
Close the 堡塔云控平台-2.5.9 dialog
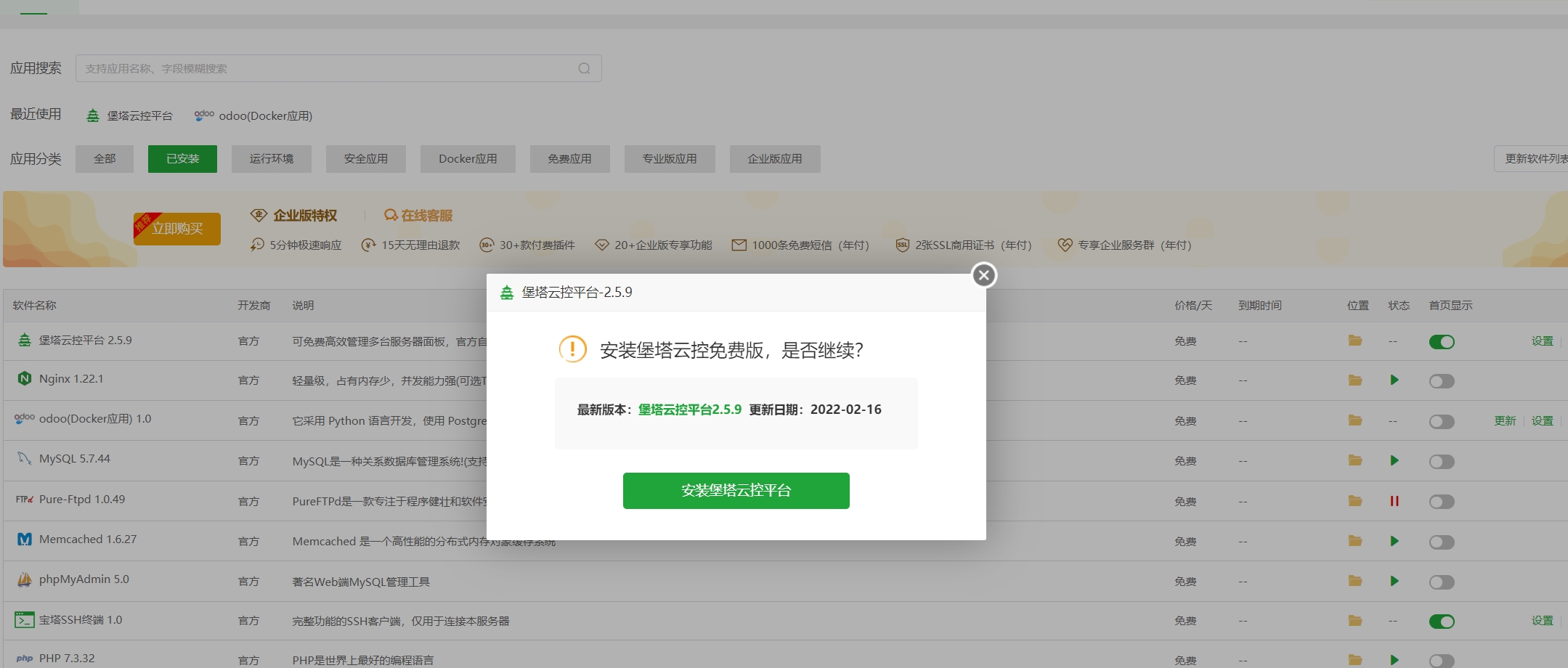click(x=984, y=275)
